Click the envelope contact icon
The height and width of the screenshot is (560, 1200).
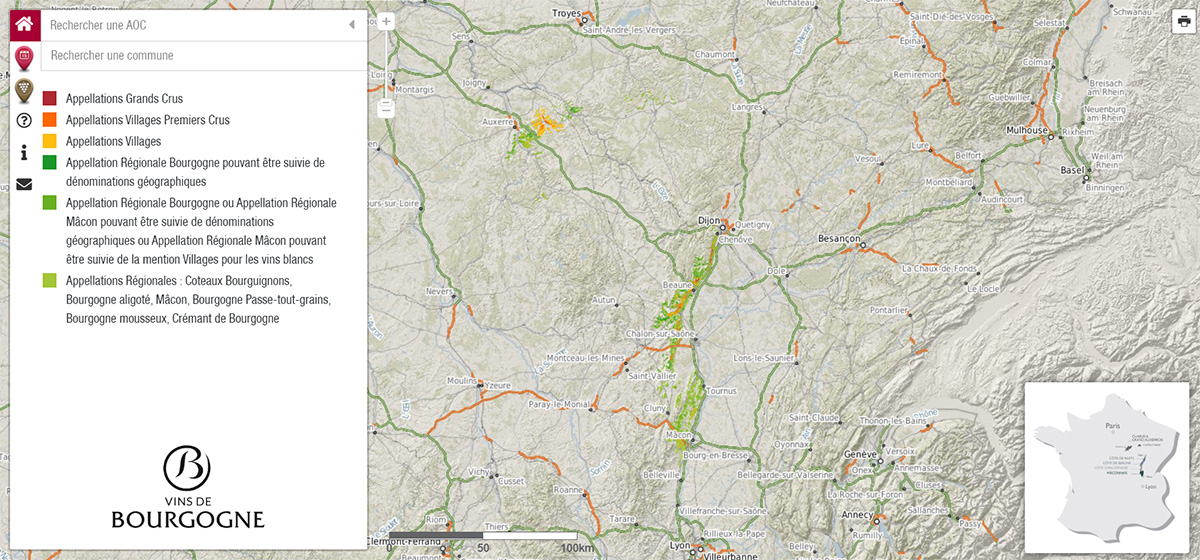[x=24, y=184]
